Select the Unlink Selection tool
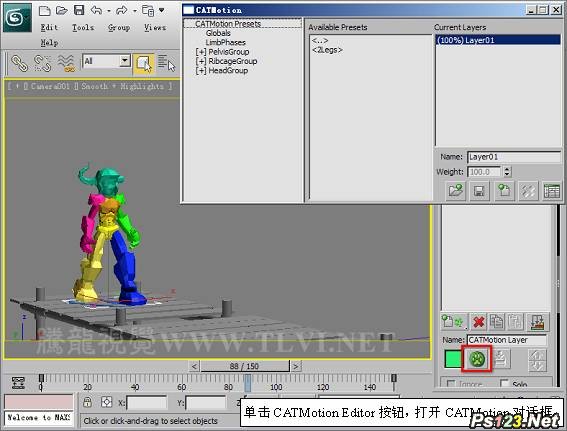The image size is (567, 431). pyautogui.click(x=42, y=63)
